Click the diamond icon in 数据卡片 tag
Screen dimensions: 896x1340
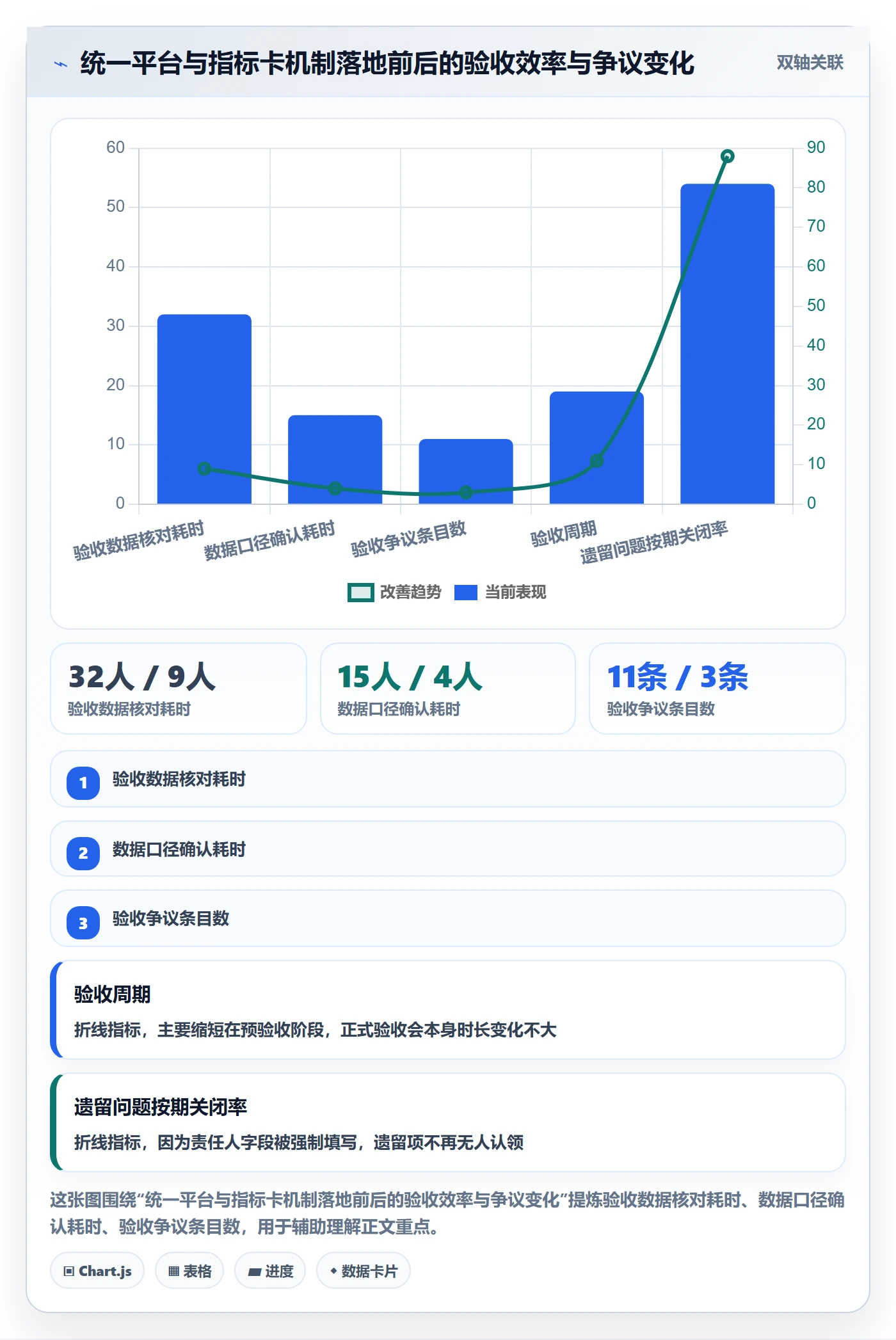333,1271
